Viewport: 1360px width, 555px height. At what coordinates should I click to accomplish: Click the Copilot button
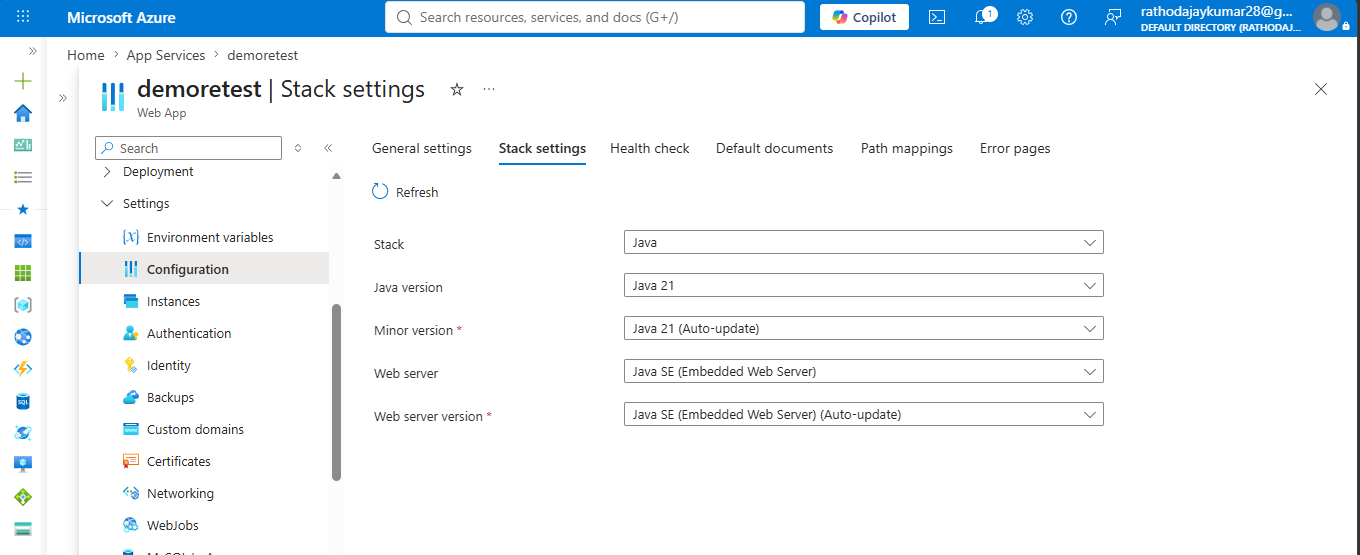pyautogui.click(x=865, y=17)
